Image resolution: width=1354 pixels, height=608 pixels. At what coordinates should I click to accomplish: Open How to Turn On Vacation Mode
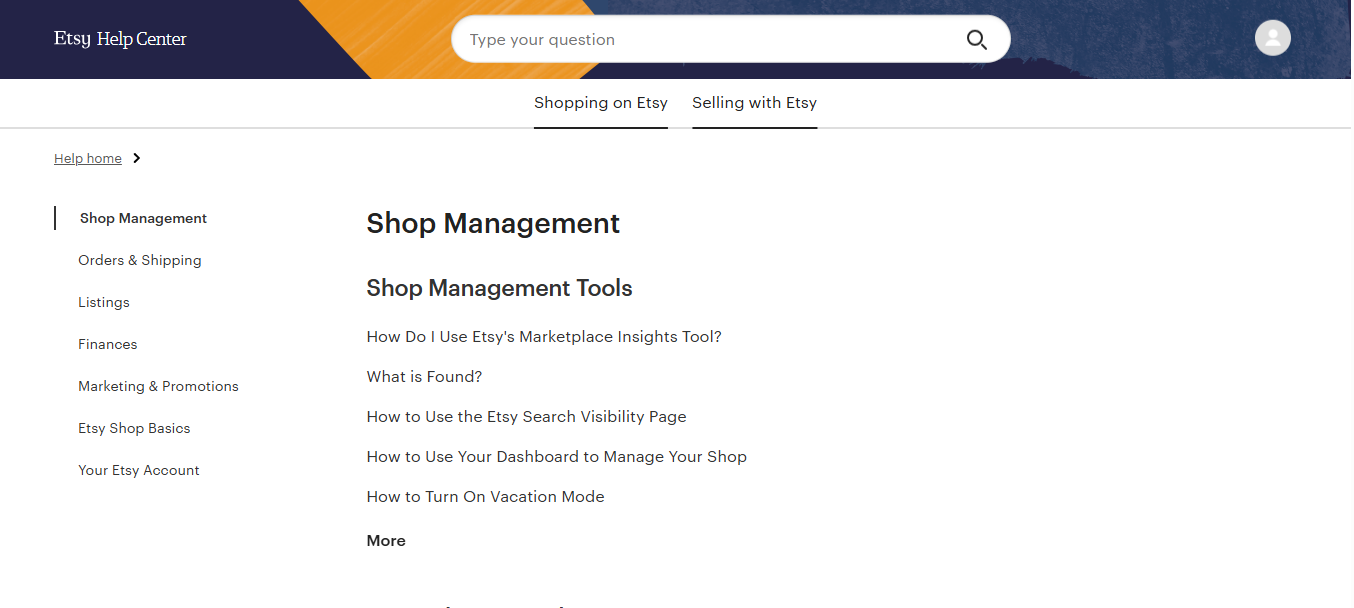[486, 497]
